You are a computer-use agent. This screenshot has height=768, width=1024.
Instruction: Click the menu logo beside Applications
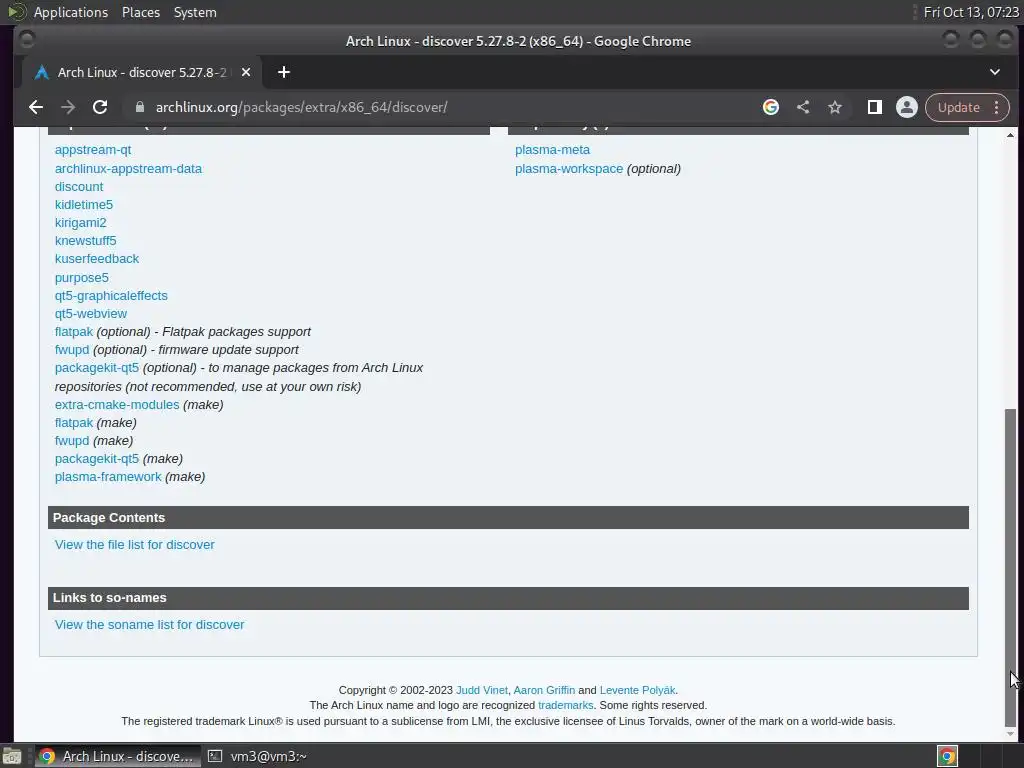click(x=16, y=12)
